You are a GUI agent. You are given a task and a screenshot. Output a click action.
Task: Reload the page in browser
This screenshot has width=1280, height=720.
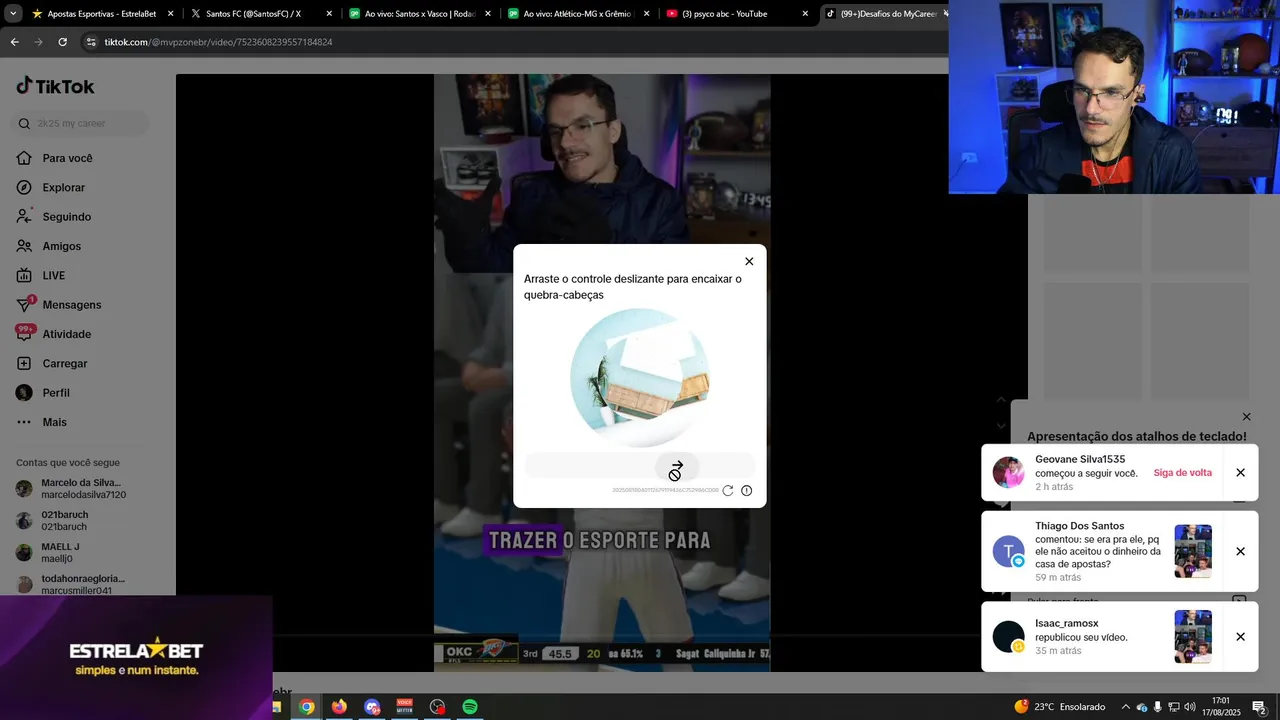62,42
